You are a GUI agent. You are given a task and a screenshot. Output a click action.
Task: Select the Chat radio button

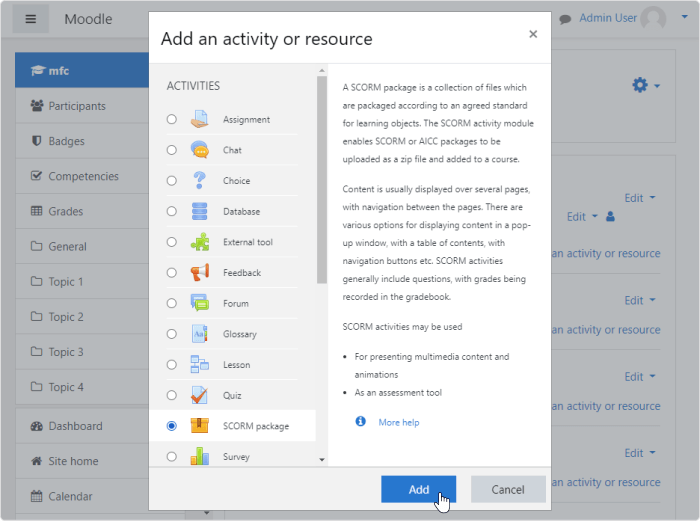click(171, 150)
